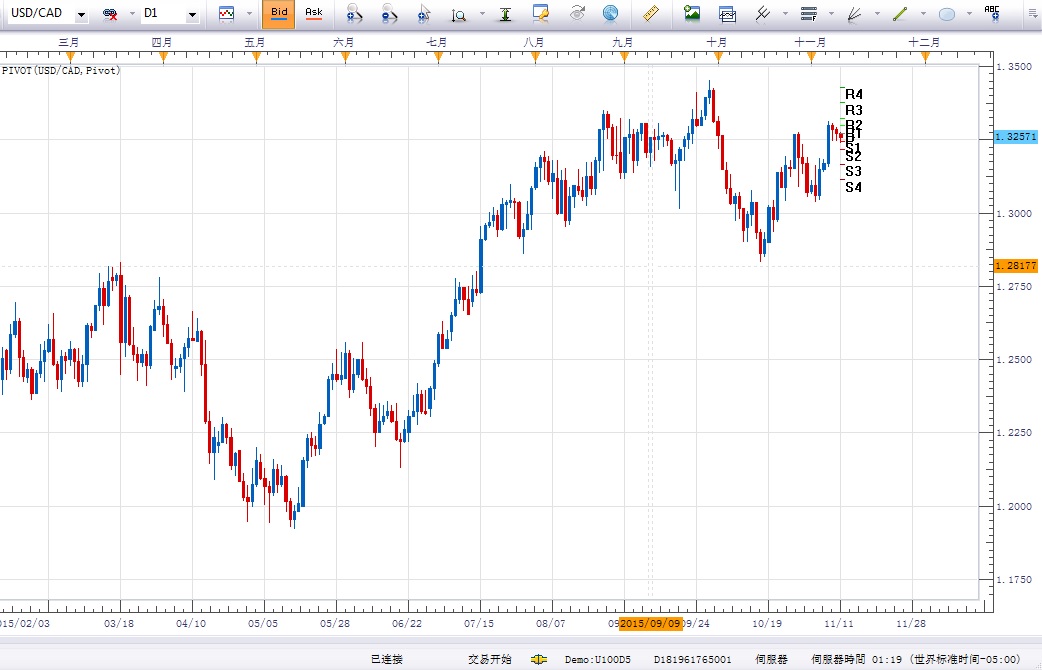Viewport: 1042px width, 670px height.
Task: Click the R4 pivot level label
Action: tap(853, 94)
